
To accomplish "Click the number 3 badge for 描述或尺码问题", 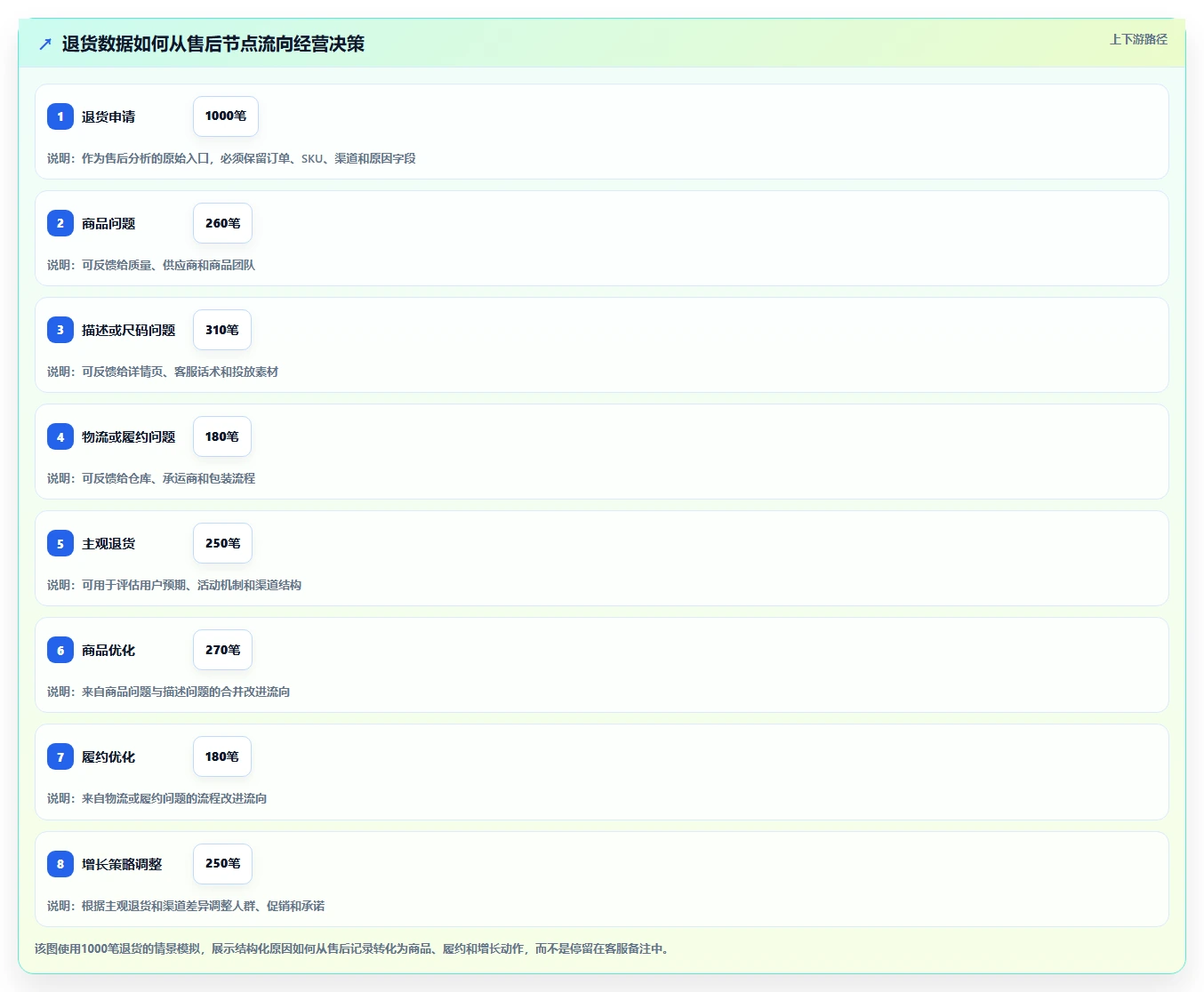I will (60, 330).
